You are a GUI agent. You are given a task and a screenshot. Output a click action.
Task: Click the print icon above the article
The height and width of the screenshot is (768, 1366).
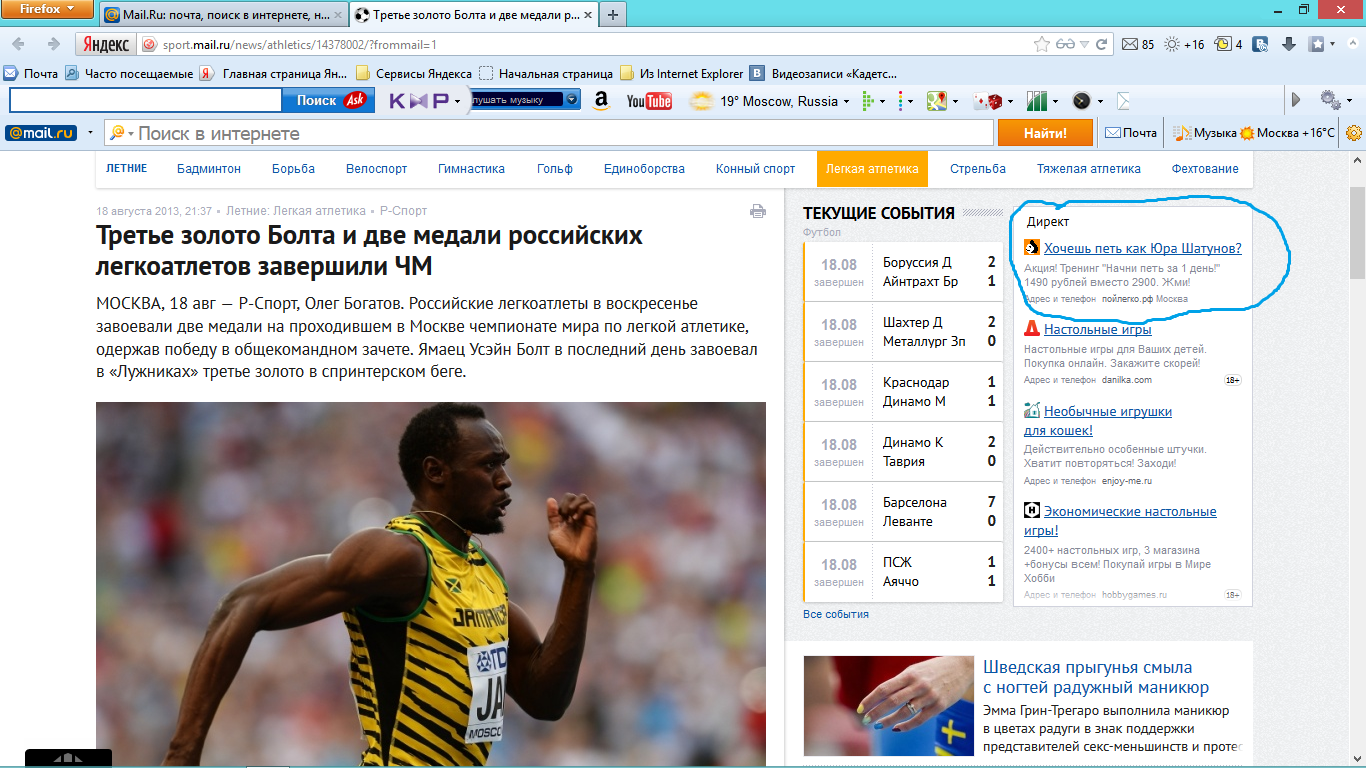758,211
